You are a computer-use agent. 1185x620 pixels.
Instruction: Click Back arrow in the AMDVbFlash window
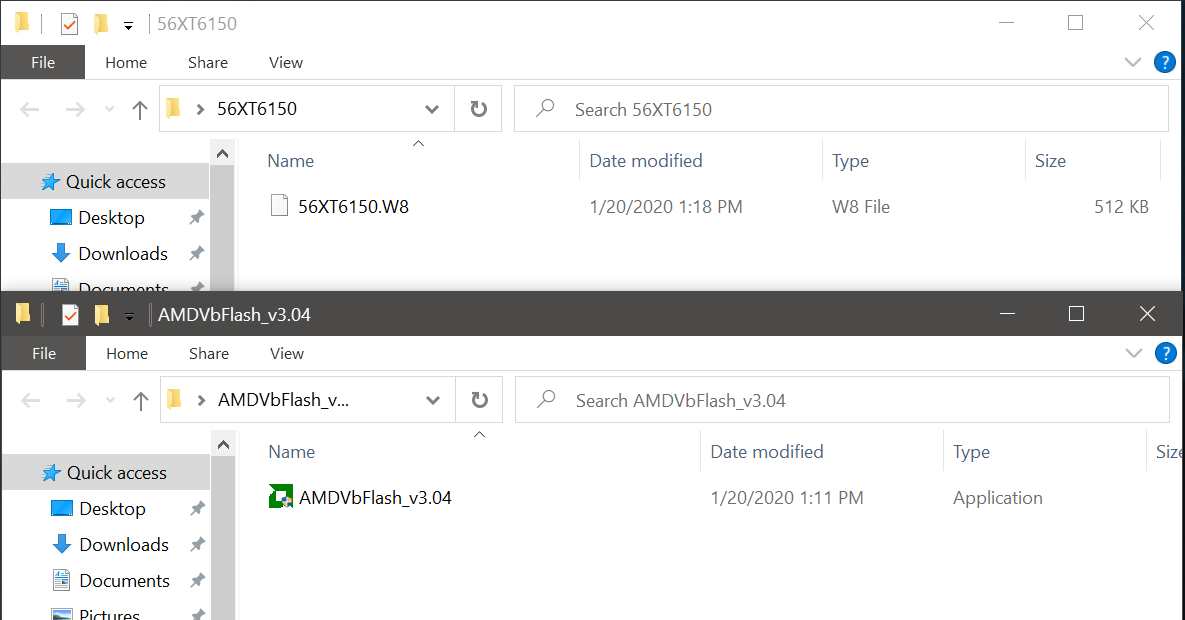pos(30,401)
